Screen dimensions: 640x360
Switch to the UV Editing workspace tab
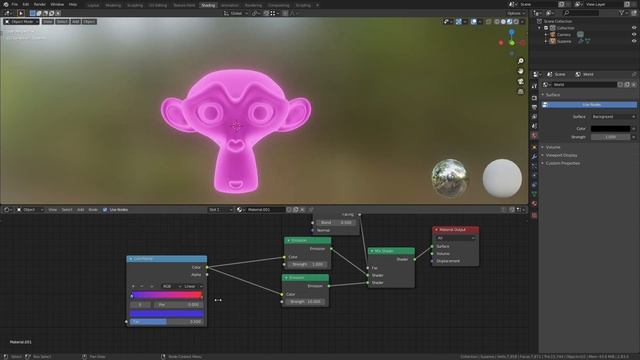click(158, 5)
